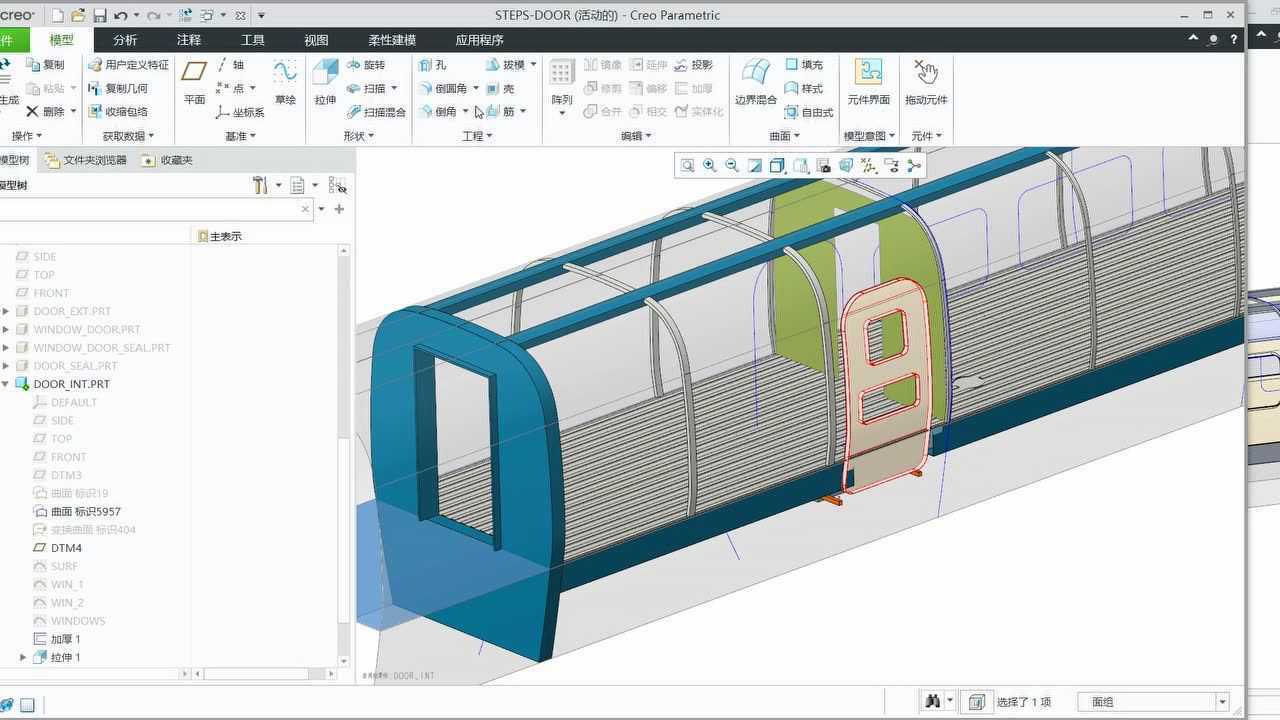Click the 平面 (Plane) datum tool
This screenshot has width=1280, height=720.
point(194,82)
